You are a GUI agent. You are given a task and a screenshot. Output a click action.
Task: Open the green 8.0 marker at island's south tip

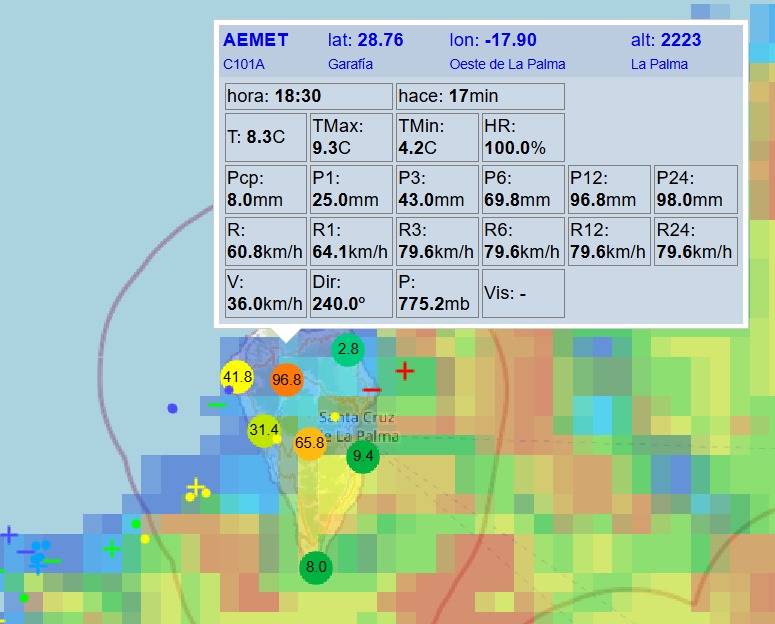(x=316, y=567)
